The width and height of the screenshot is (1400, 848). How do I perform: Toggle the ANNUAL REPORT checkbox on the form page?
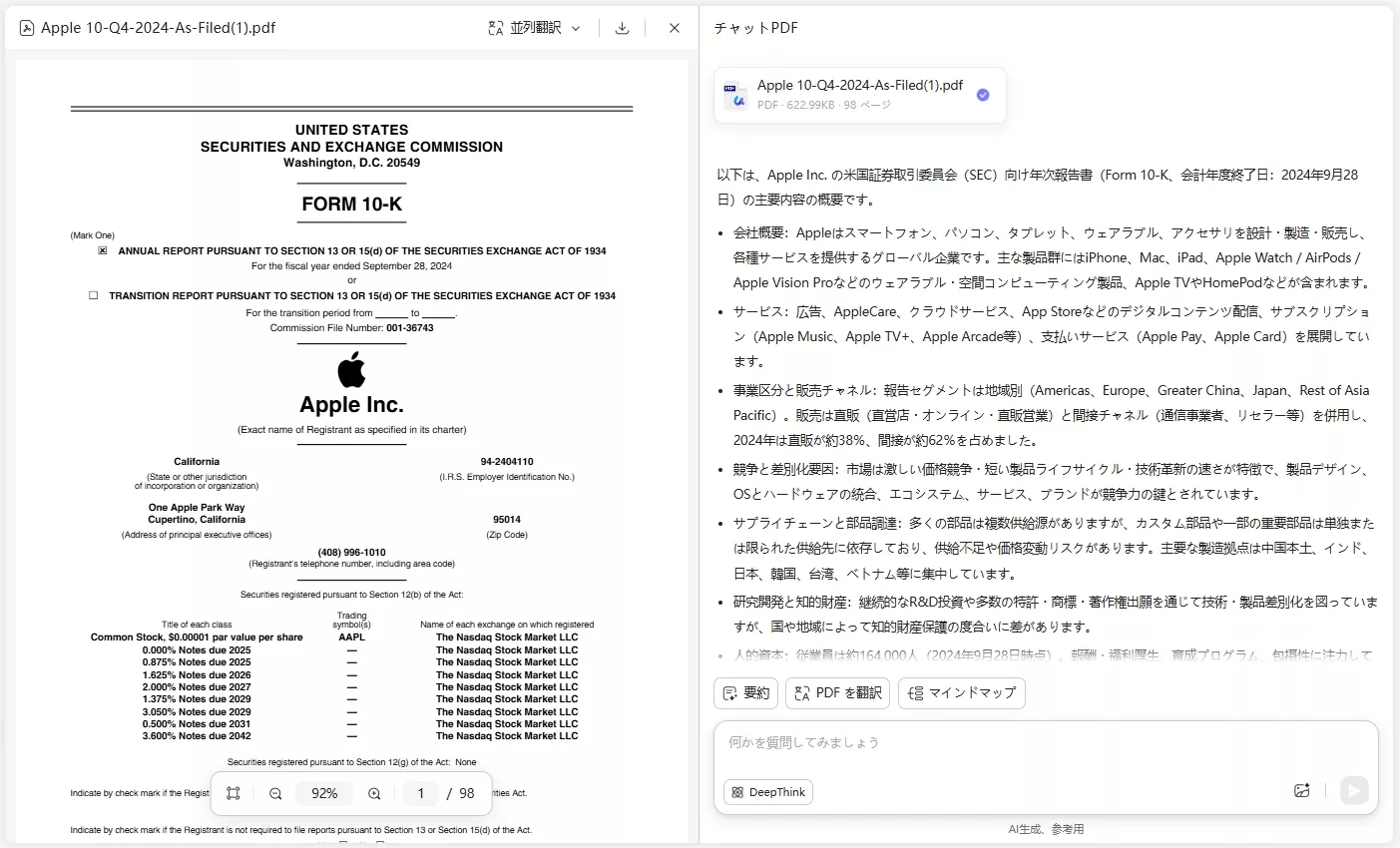coord(103,250)
